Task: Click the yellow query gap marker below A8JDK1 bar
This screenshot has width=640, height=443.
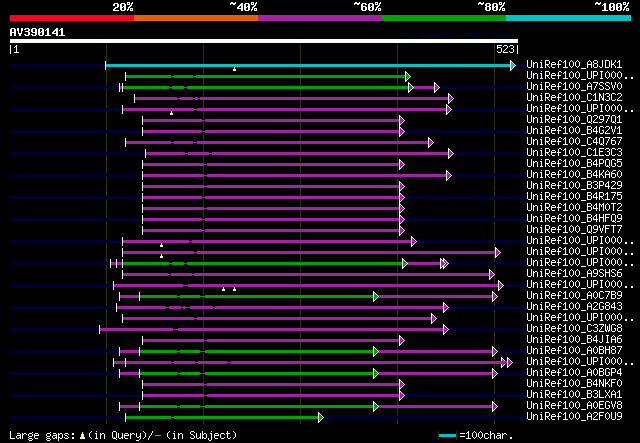Action: pyautogui.click(x=234, y=69)
